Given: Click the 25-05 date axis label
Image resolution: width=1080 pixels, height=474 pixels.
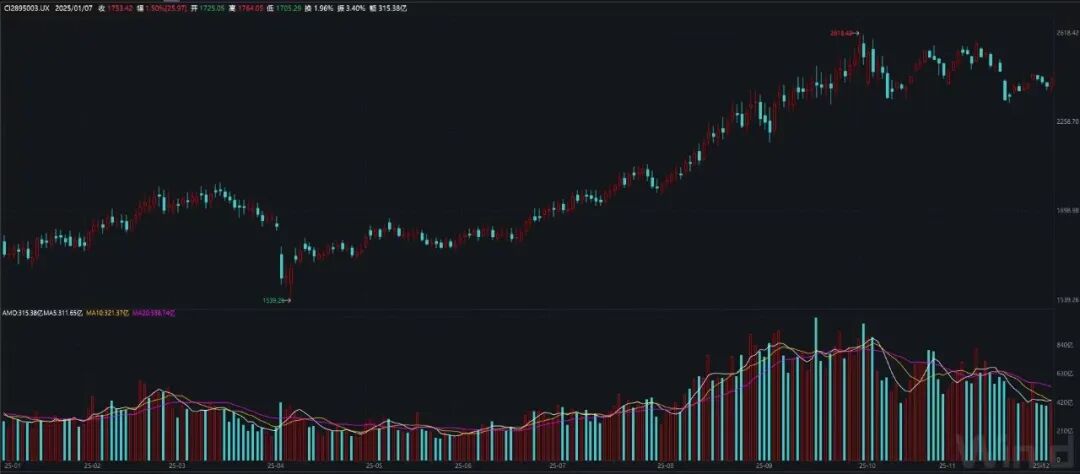Looking at the screenshot, I should [374, 466].
